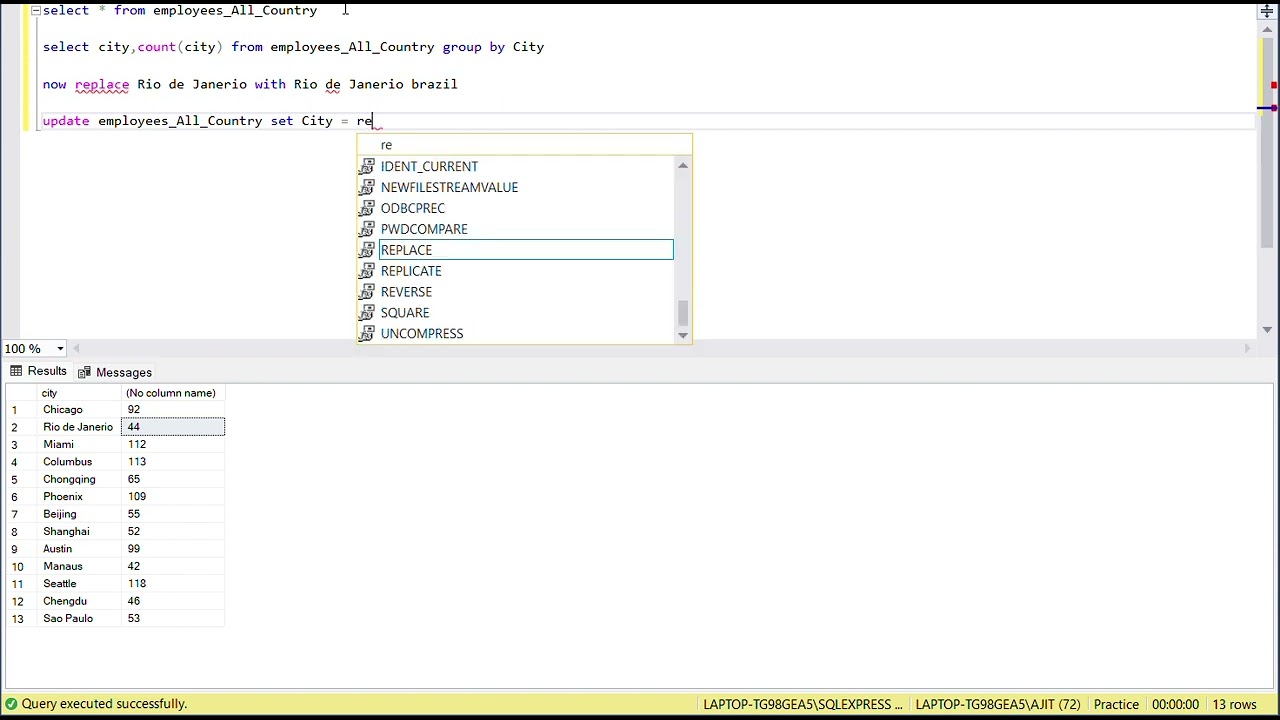Select the Chongqing cell

coord(79,480)
